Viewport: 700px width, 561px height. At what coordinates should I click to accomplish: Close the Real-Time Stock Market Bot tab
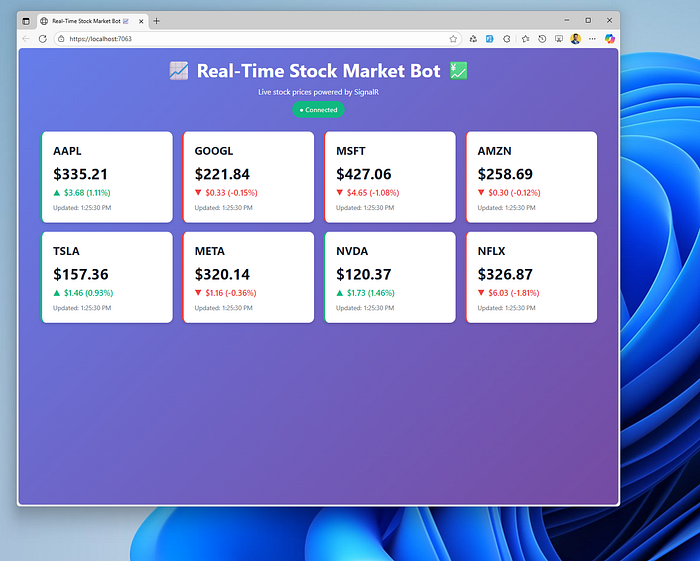coord(140,20)
